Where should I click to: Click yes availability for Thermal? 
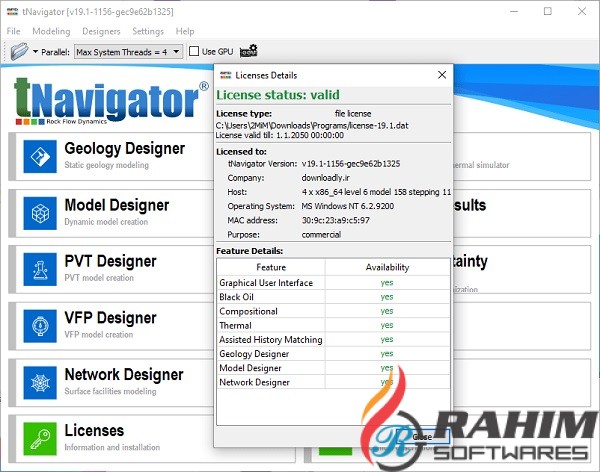387,325
